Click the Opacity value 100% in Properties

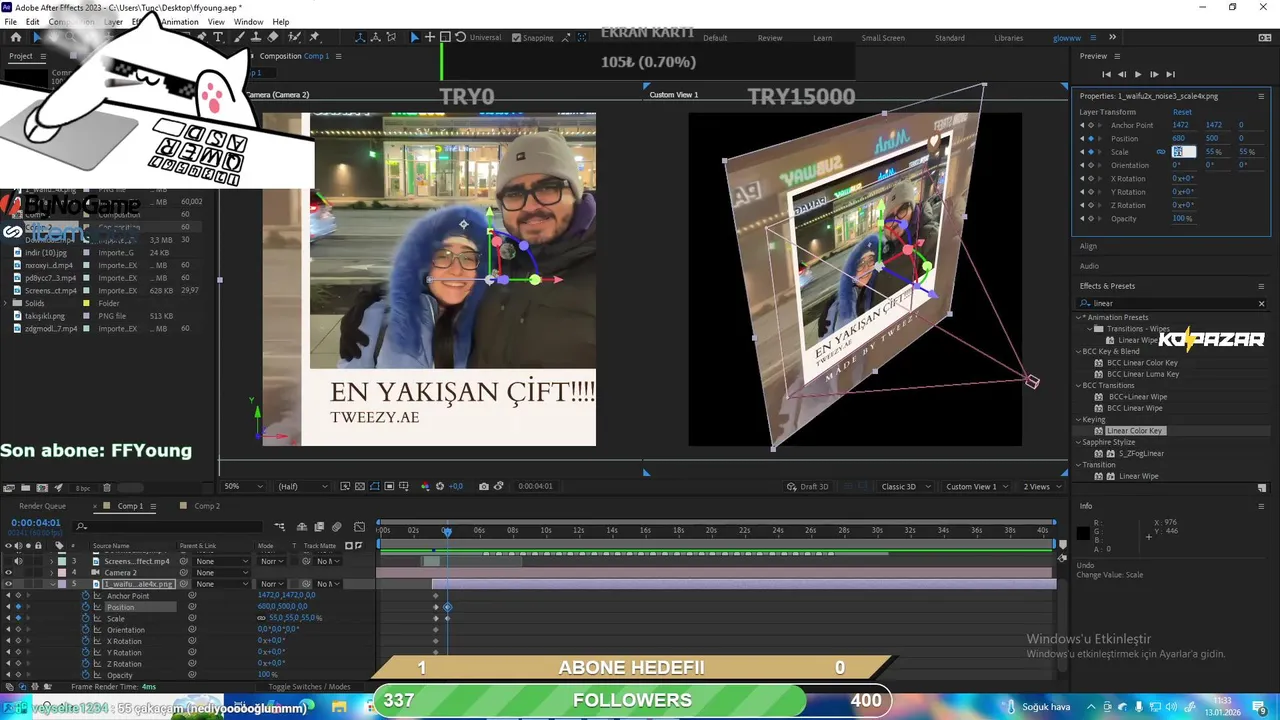[x=1182, y=218]
